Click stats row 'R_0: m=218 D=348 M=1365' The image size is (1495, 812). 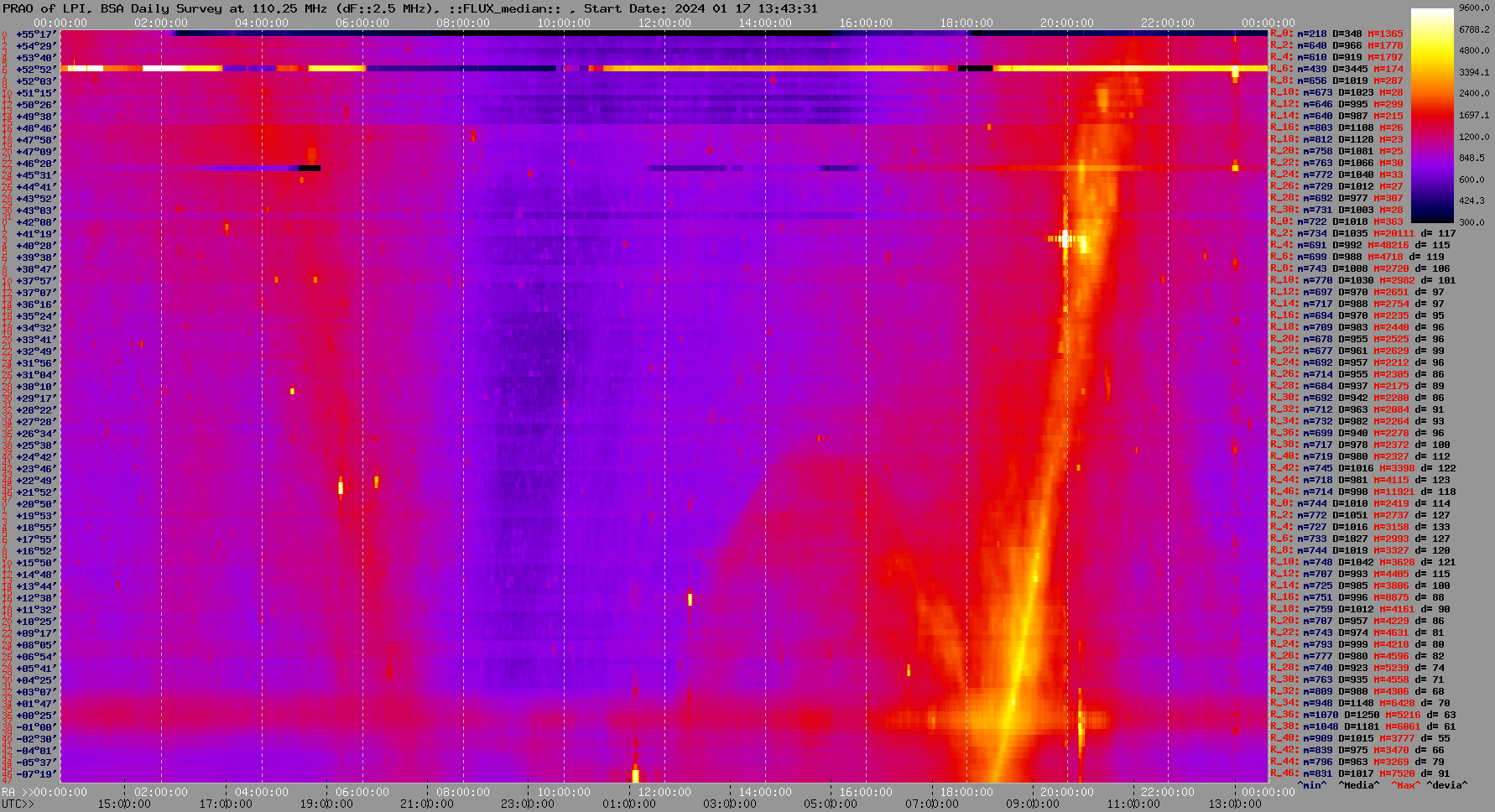click(x=1336, y=34)
